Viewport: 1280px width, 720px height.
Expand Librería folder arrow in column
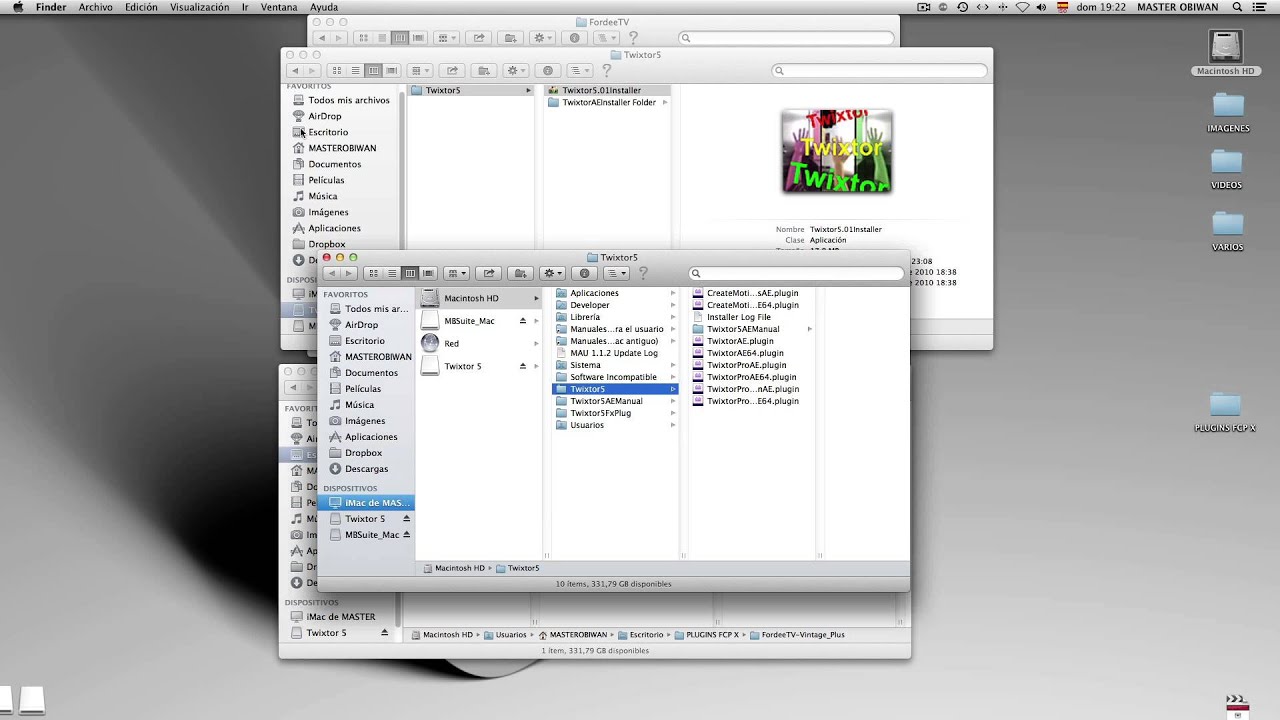tap(673, 317)
